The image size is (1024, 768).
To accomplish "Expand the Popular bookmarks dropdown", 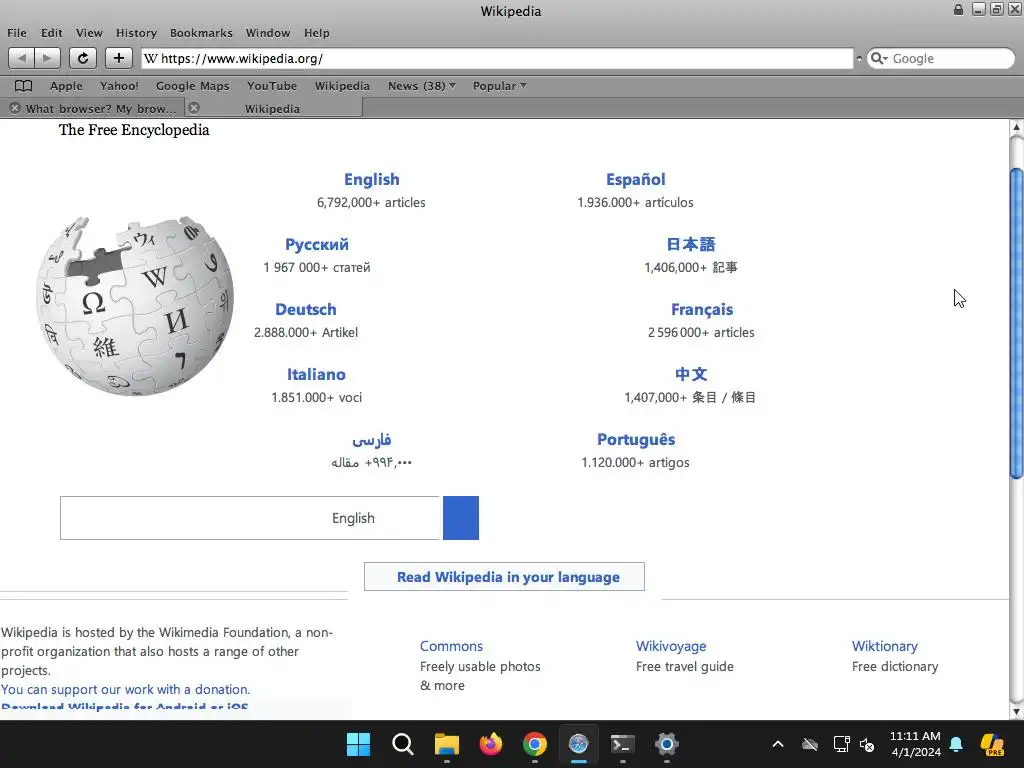I will [500, 86].
